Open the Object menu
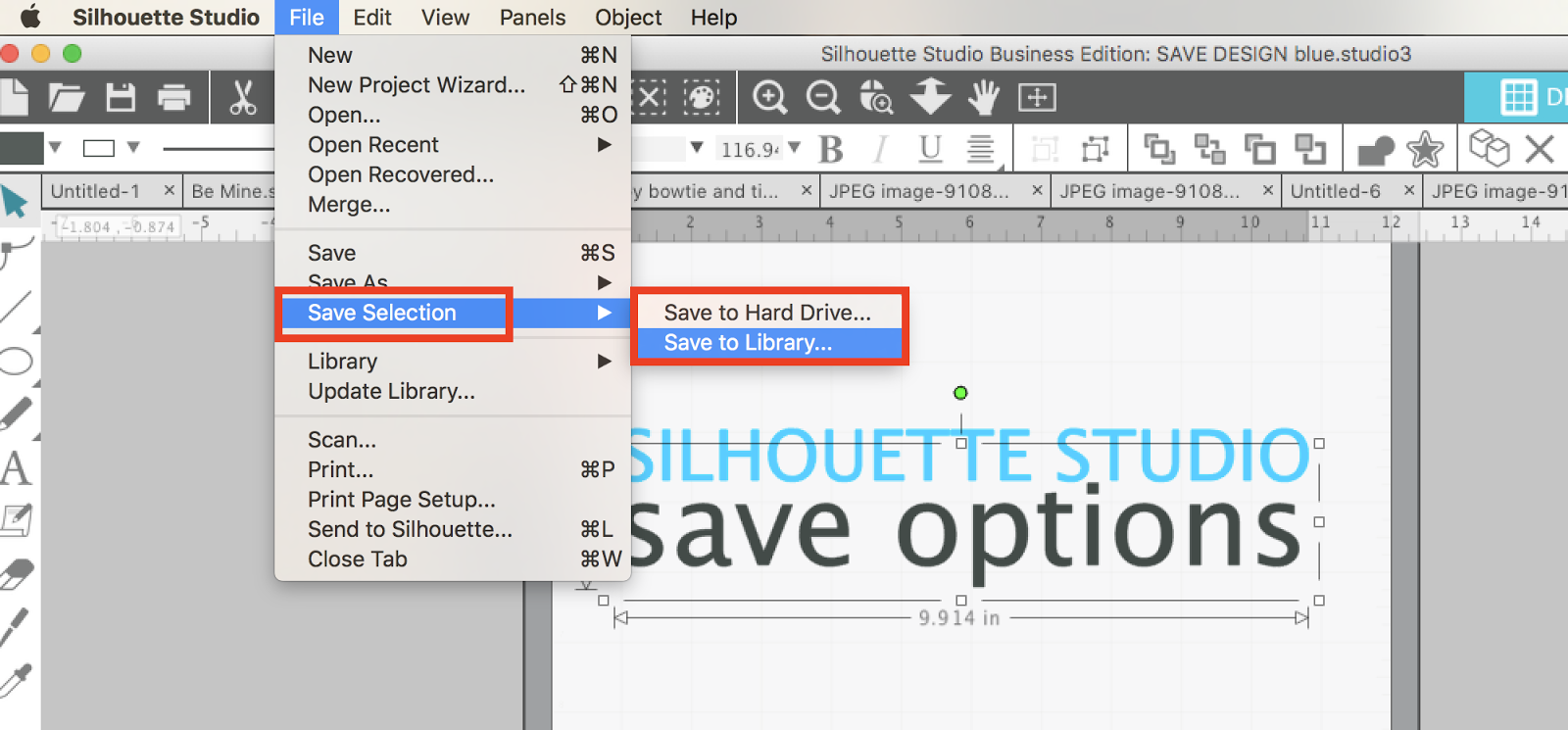 (628, 18)
